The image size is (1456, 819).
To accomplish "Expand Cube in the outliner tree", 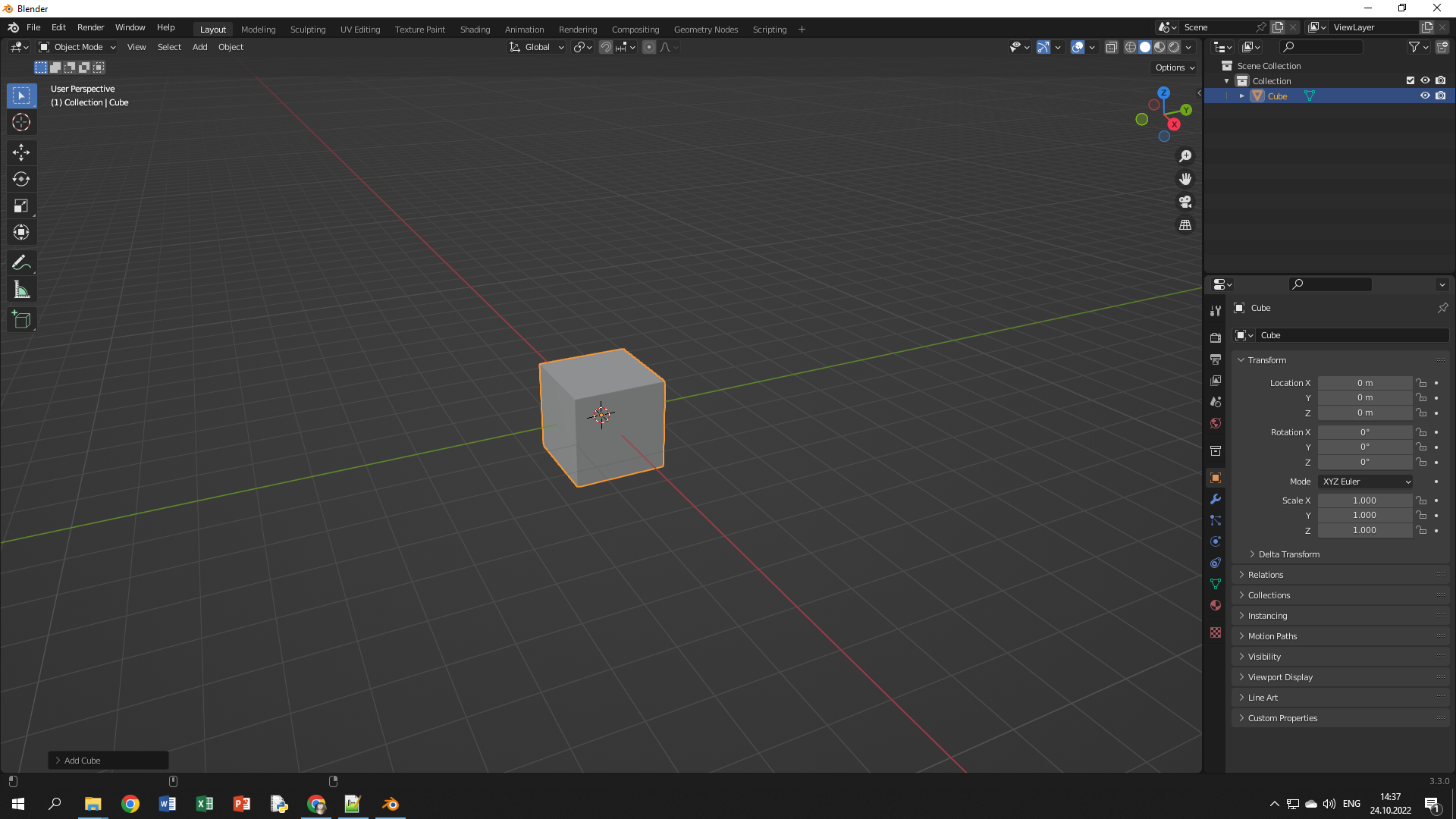I will pyautogui.click(x=1241, y=96).
